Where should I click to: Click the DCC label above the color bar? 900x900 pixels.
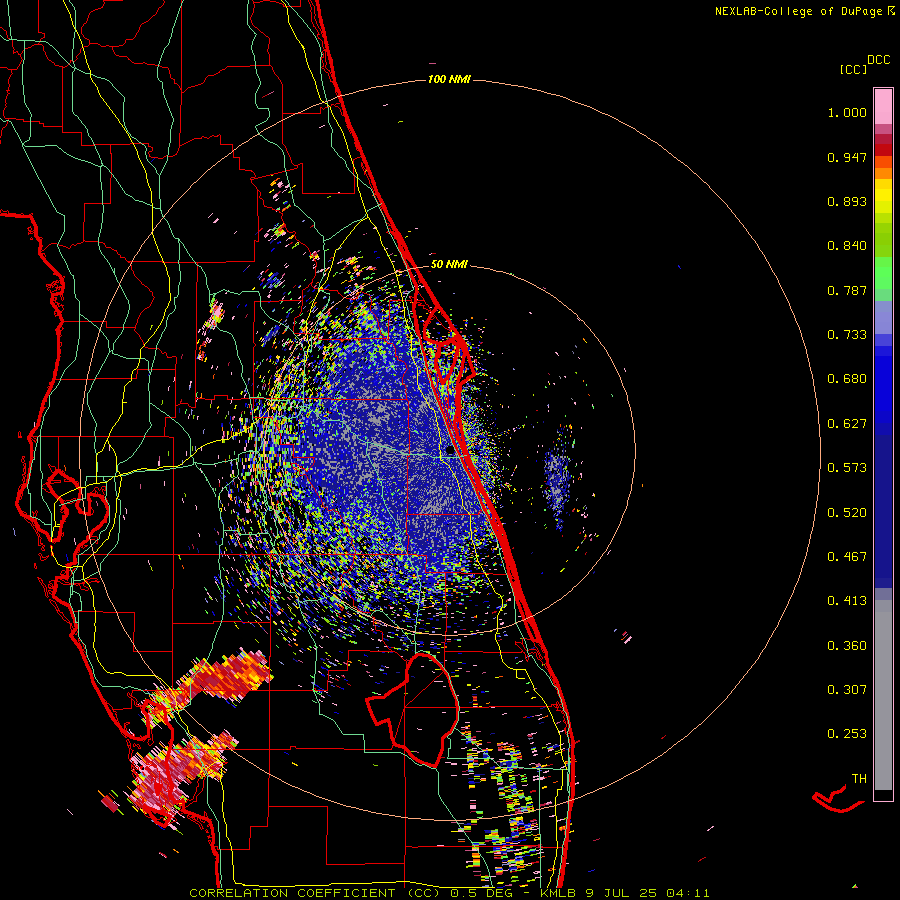878,60
